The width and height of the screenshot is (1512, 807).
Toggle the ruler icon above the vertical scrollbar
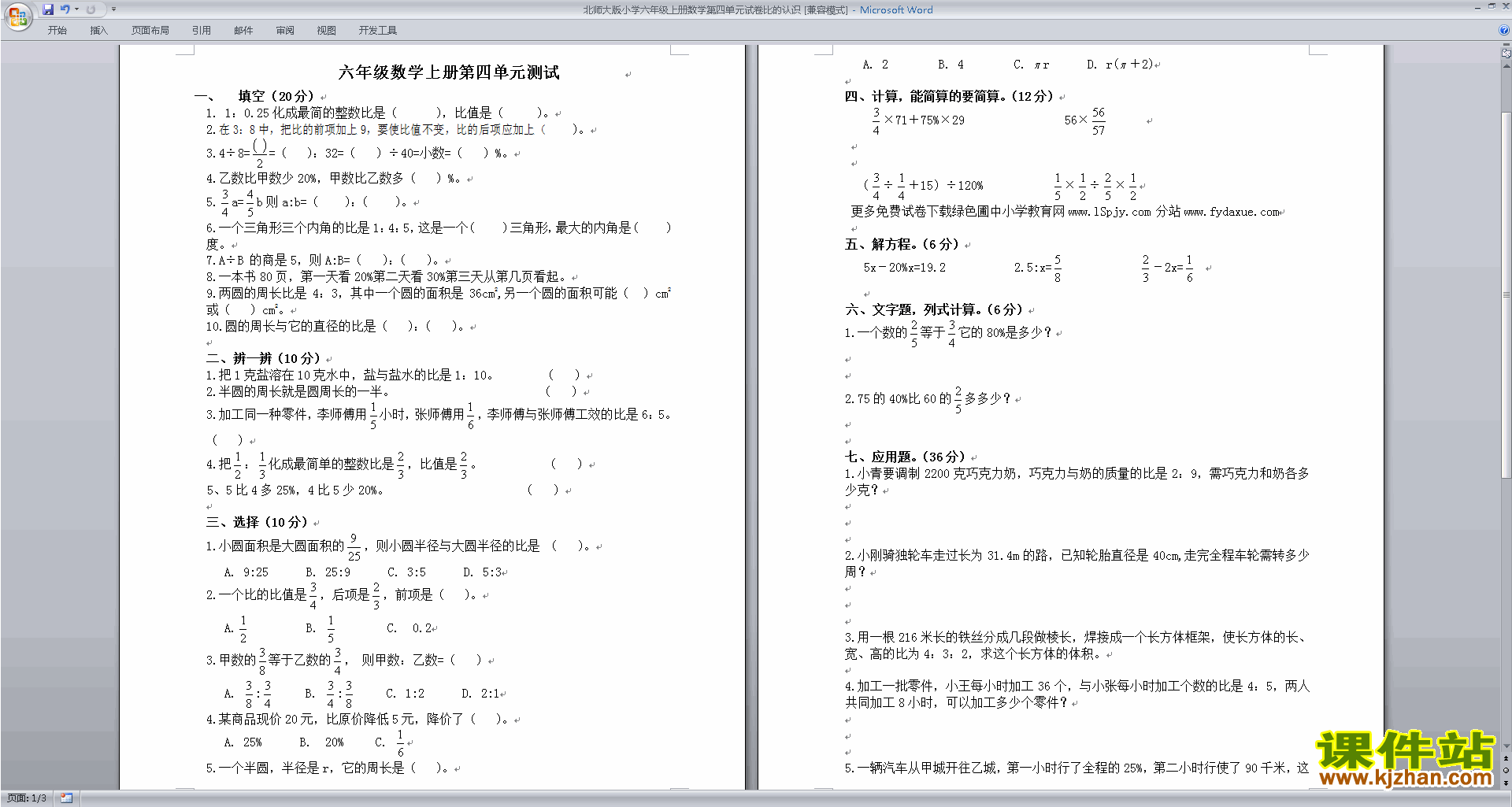coord(1506,54)
